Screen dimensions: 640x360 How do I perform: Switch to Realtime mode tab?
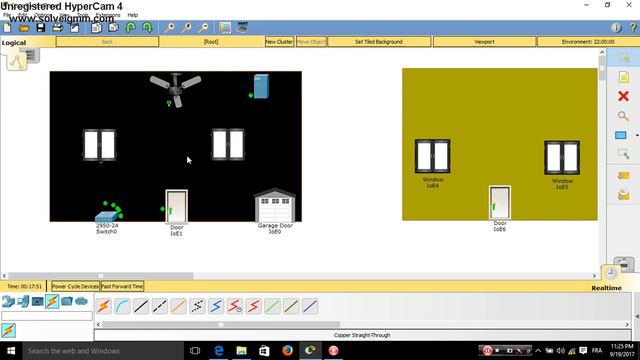click(607, 288)
